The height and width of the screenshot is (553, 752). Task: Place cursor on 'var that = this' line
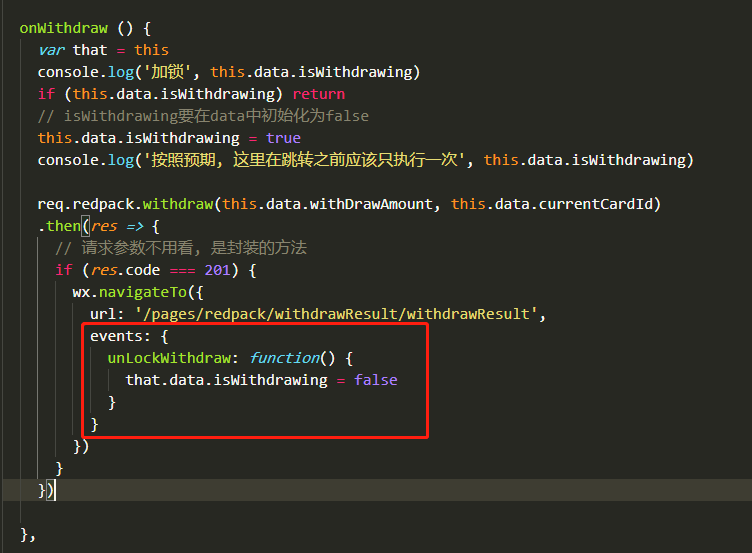pos(103,50)
